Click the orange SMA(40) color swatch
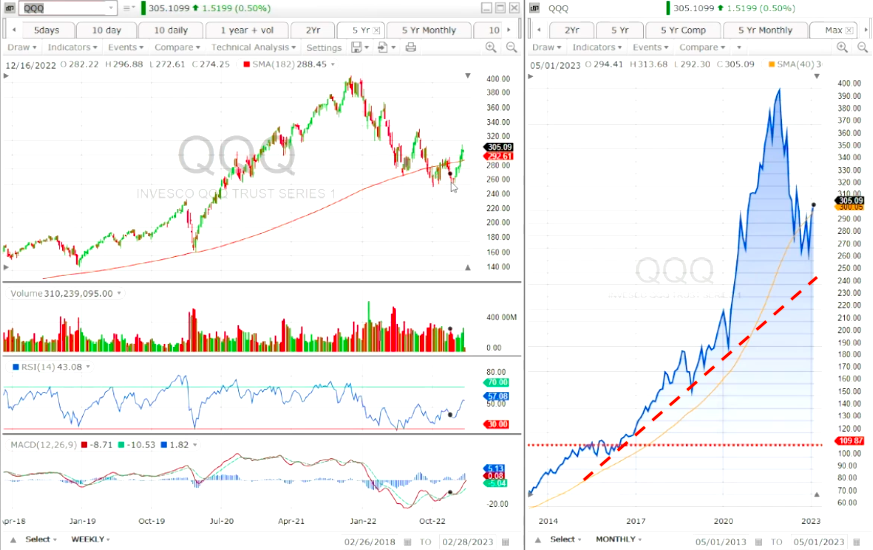The width and height of the screenshot is (873, 550). coord(772,65)
